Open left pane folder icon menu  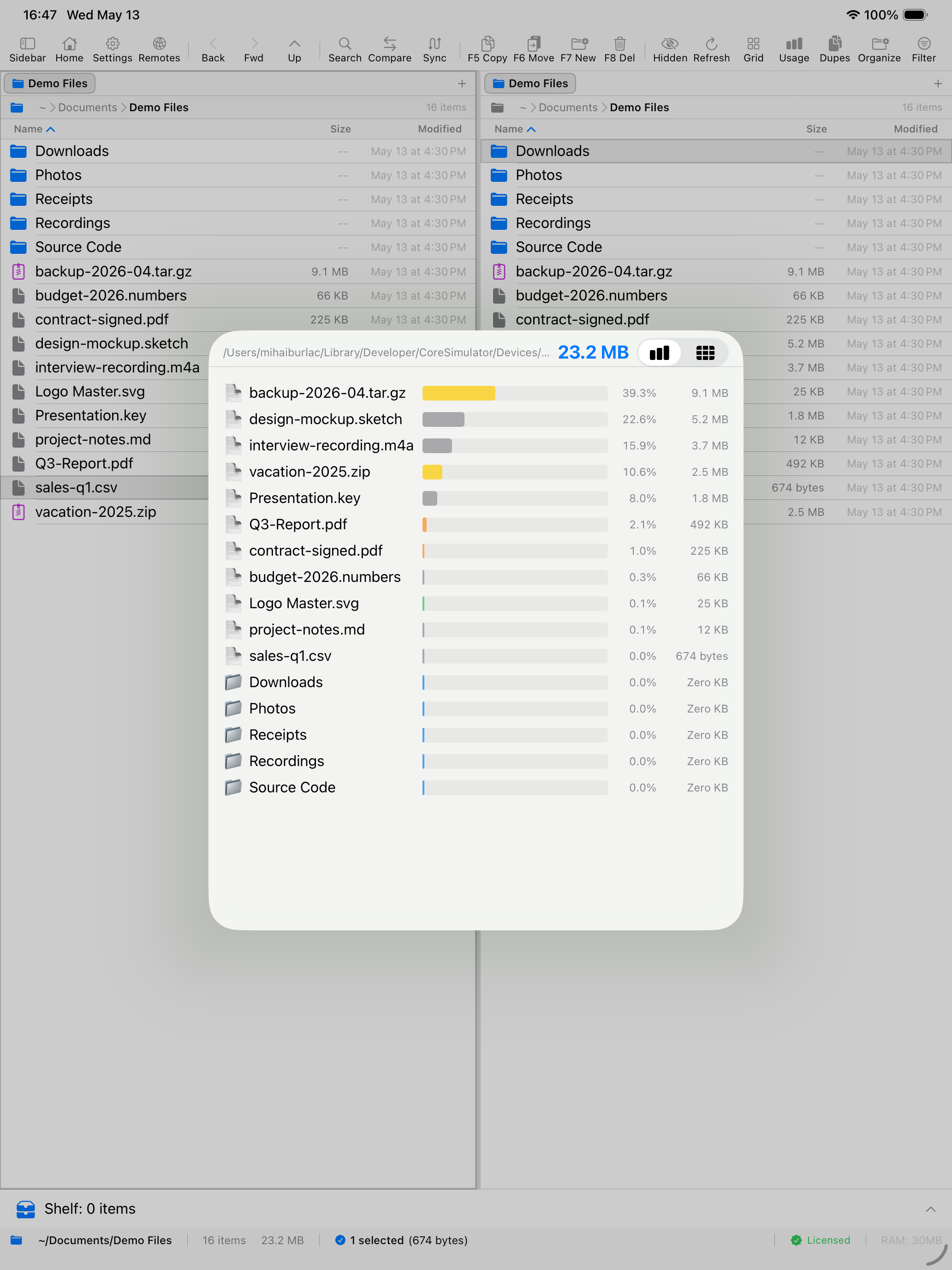coord(17,108)
